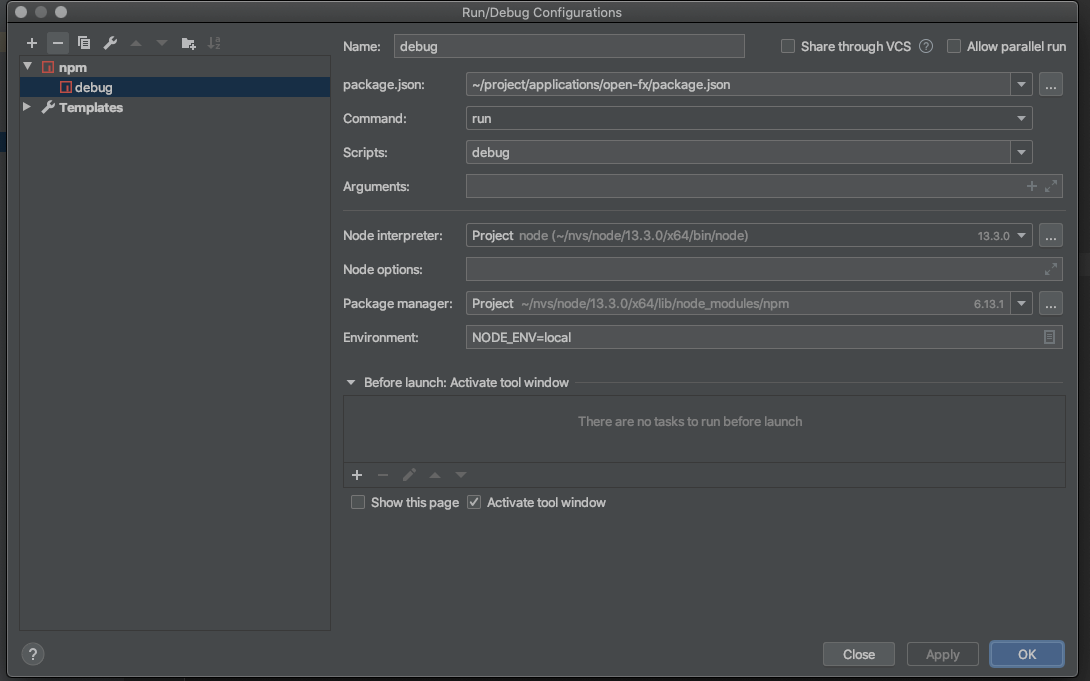1090x681 pixels.
Task: Open environment variables editor icon
Action: [x=1049, y=337]
